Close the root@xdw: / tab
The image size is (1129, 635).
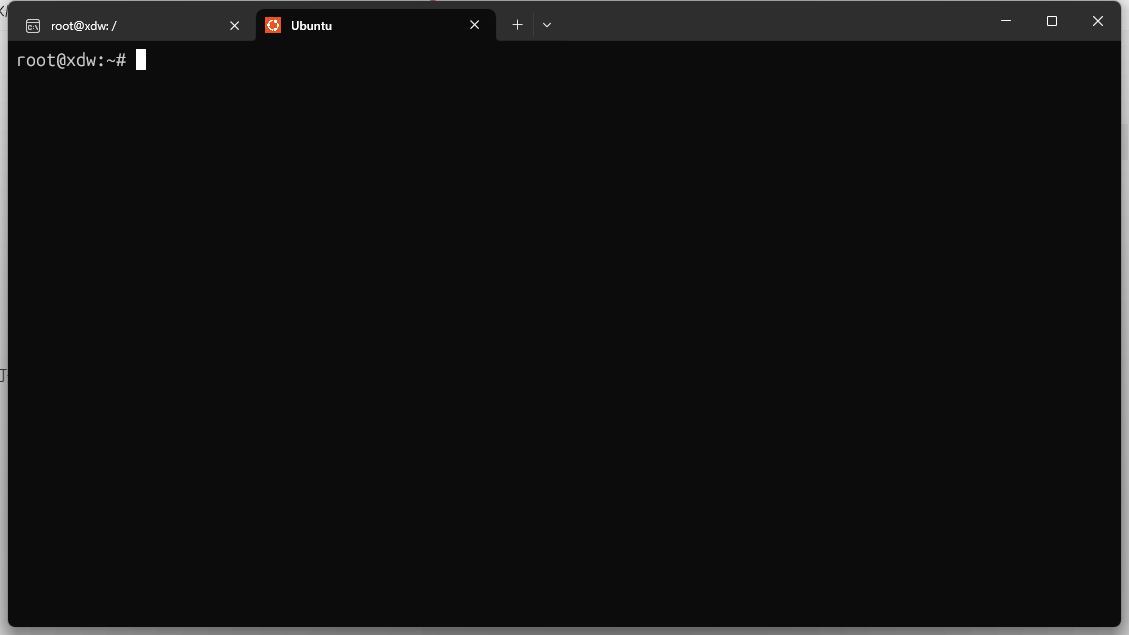pyautogui.click(x=235, y=26)
